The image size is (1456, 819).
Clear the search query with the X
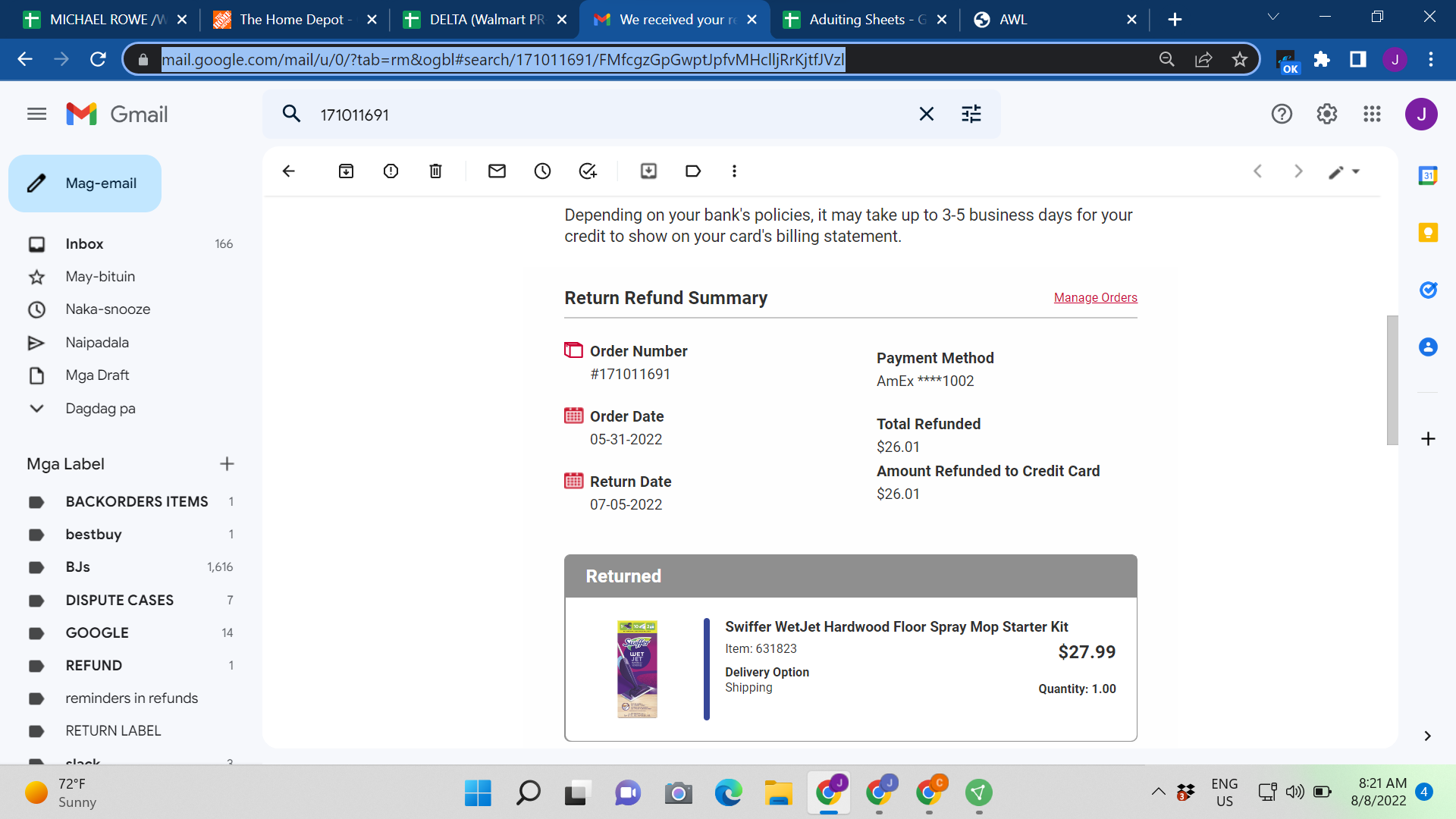click(926, 115)
